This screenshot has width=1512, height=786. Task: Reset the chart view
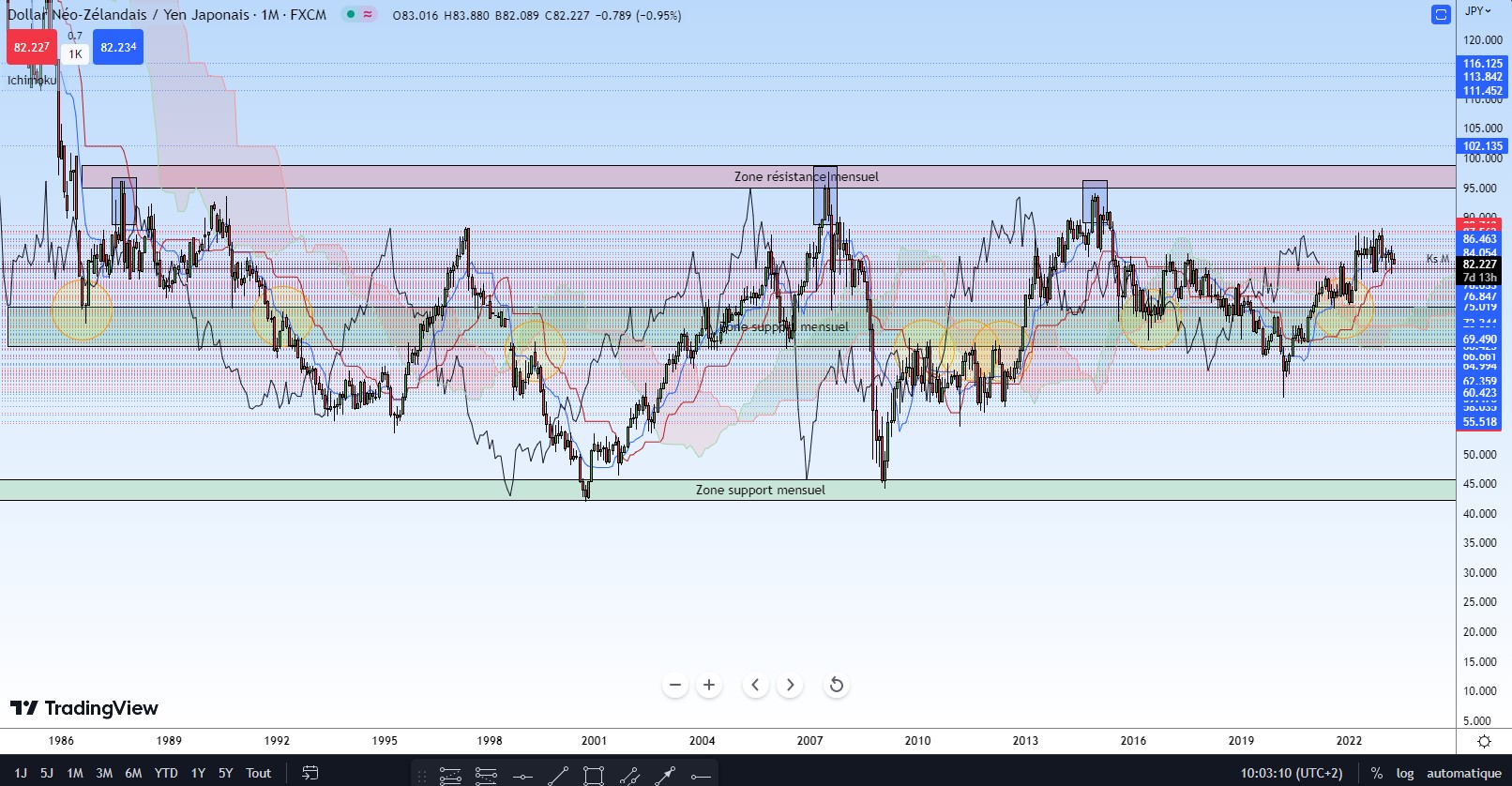[837, 685]
